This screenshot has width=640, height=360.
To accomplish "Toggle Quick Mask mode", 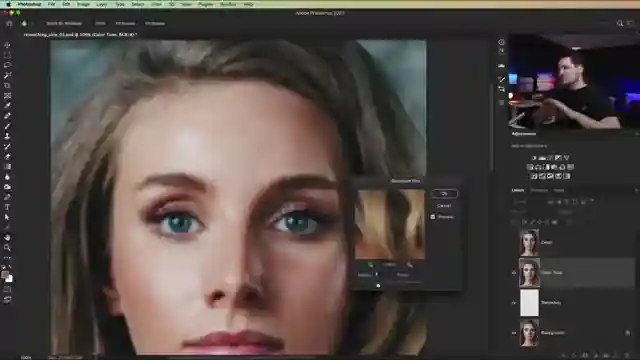I will pos(7,289).
